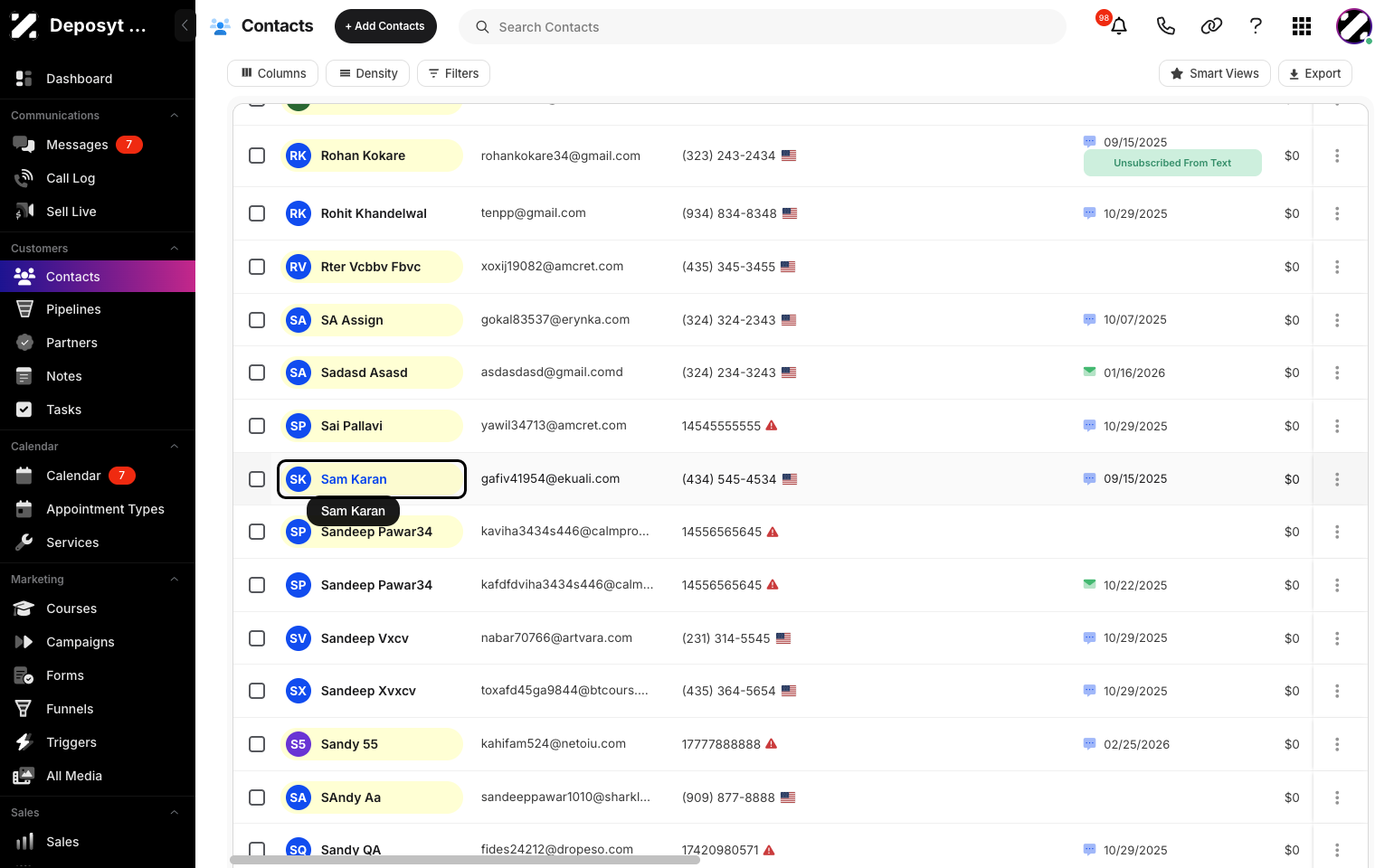The width and height of the screenshot is (1394, 868).
Task: Collapse the Marketing section
Action: pyautogui.click(x=175, y=579)
